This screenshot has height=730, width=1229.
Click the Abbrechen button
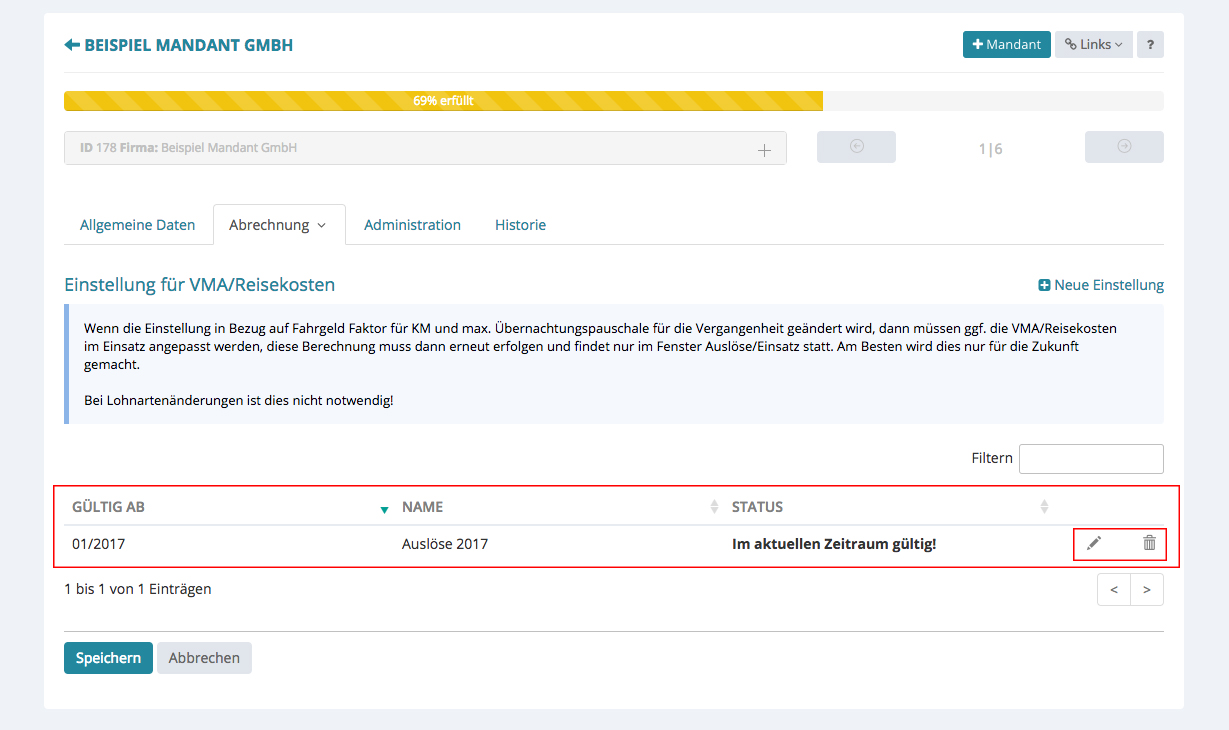204,658
